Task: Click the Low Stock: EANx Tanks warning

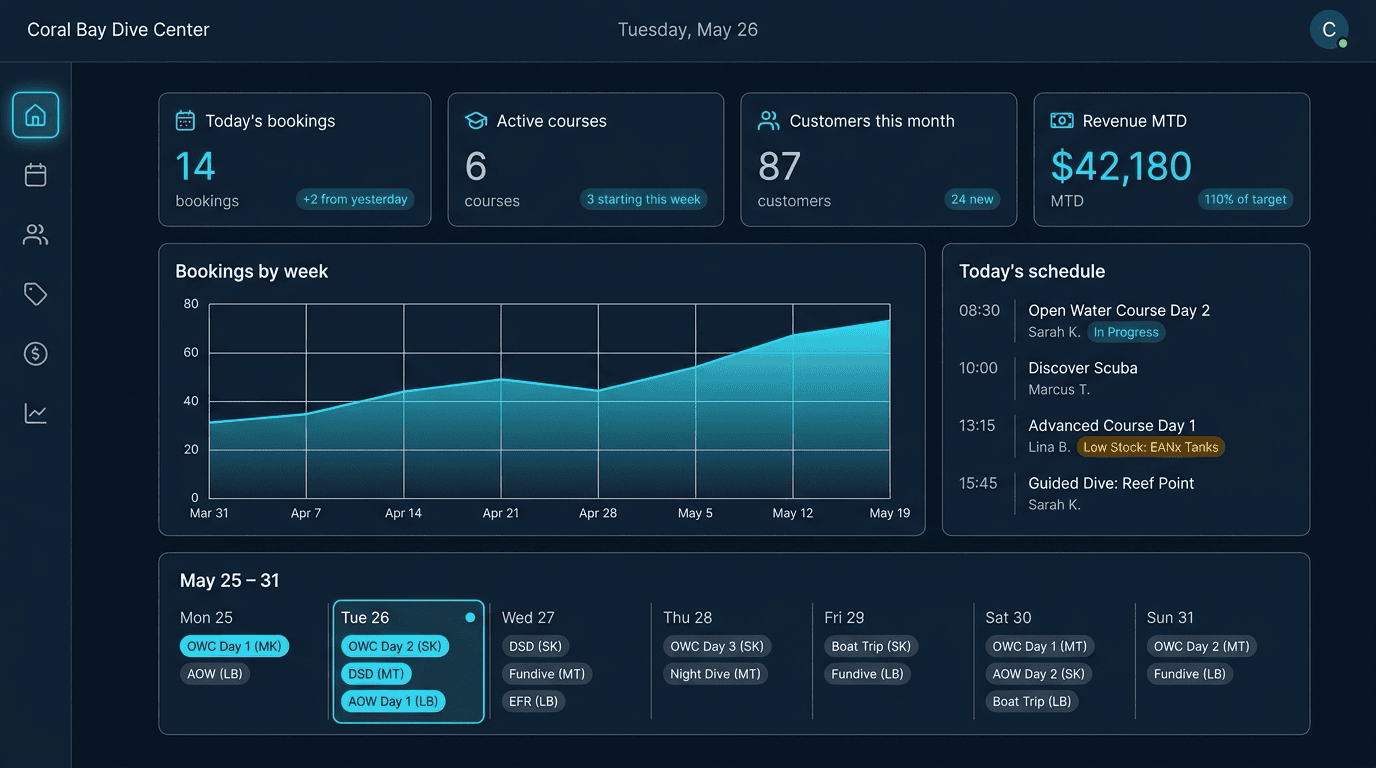Action: 1151,447
